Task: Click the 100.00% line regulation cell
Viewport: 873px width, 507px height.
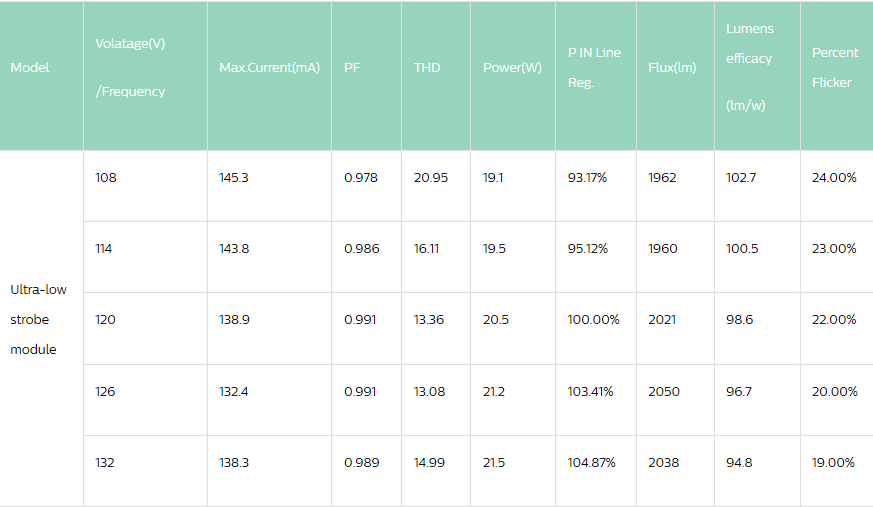Action: tap(594, 320)
